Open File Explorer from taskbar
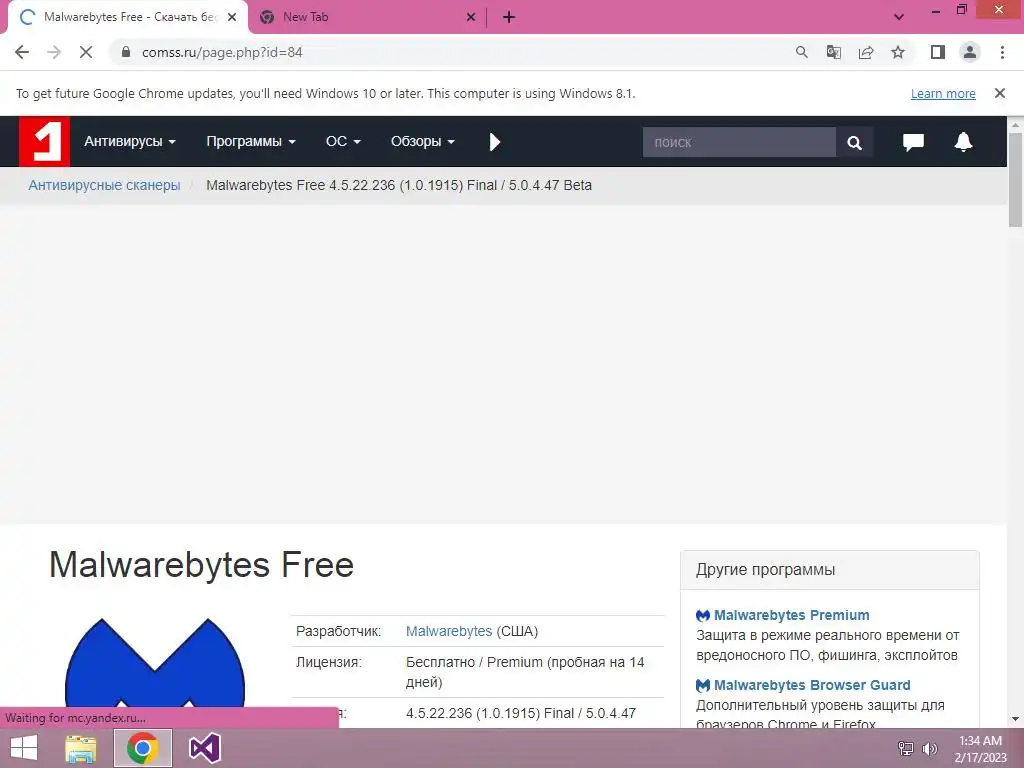Image resolution: width=1024 pixels, height=768 pixels. [x=81, y=748]
